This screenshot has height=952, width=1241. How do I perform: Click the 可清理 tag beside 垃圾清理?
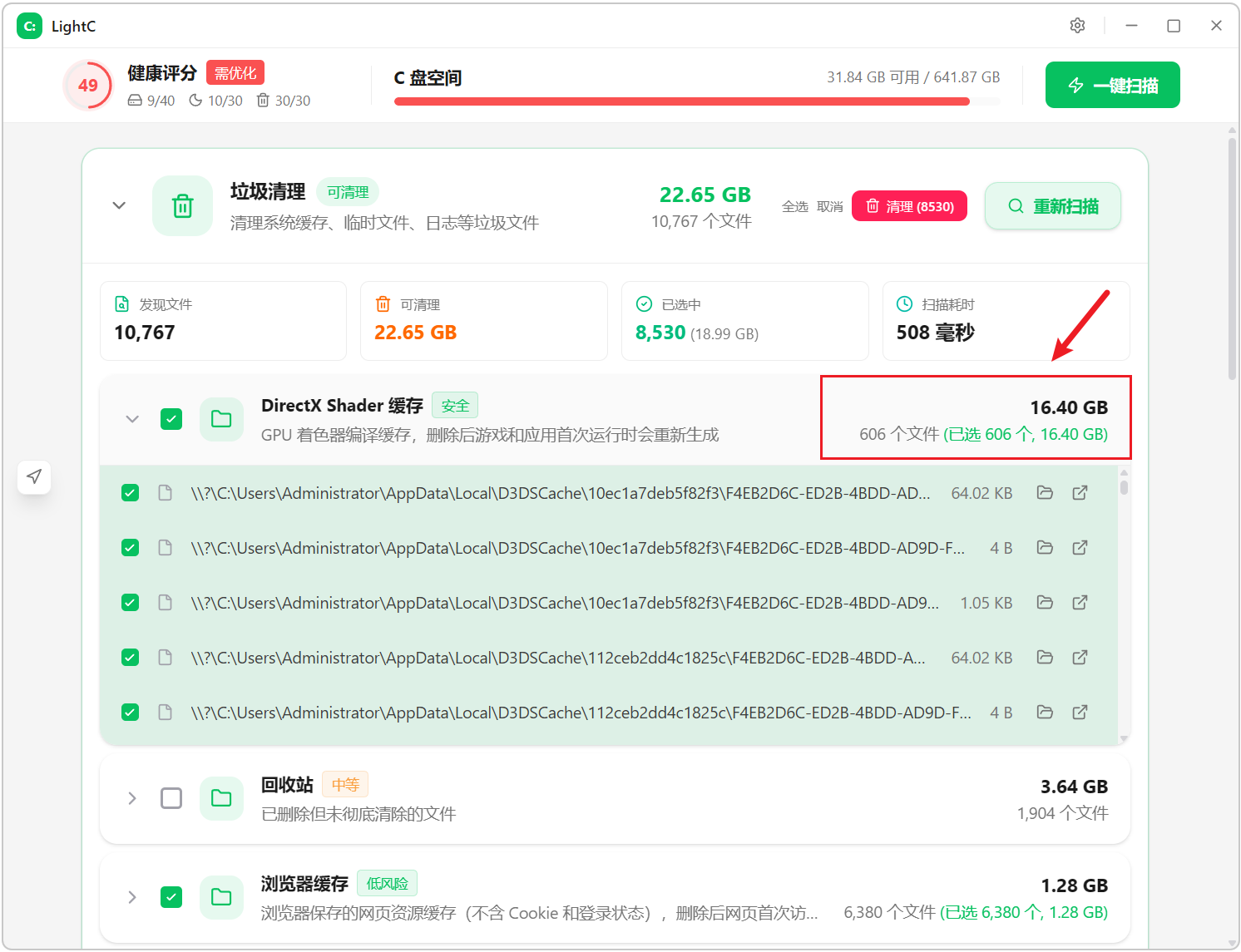click(348, 192)
